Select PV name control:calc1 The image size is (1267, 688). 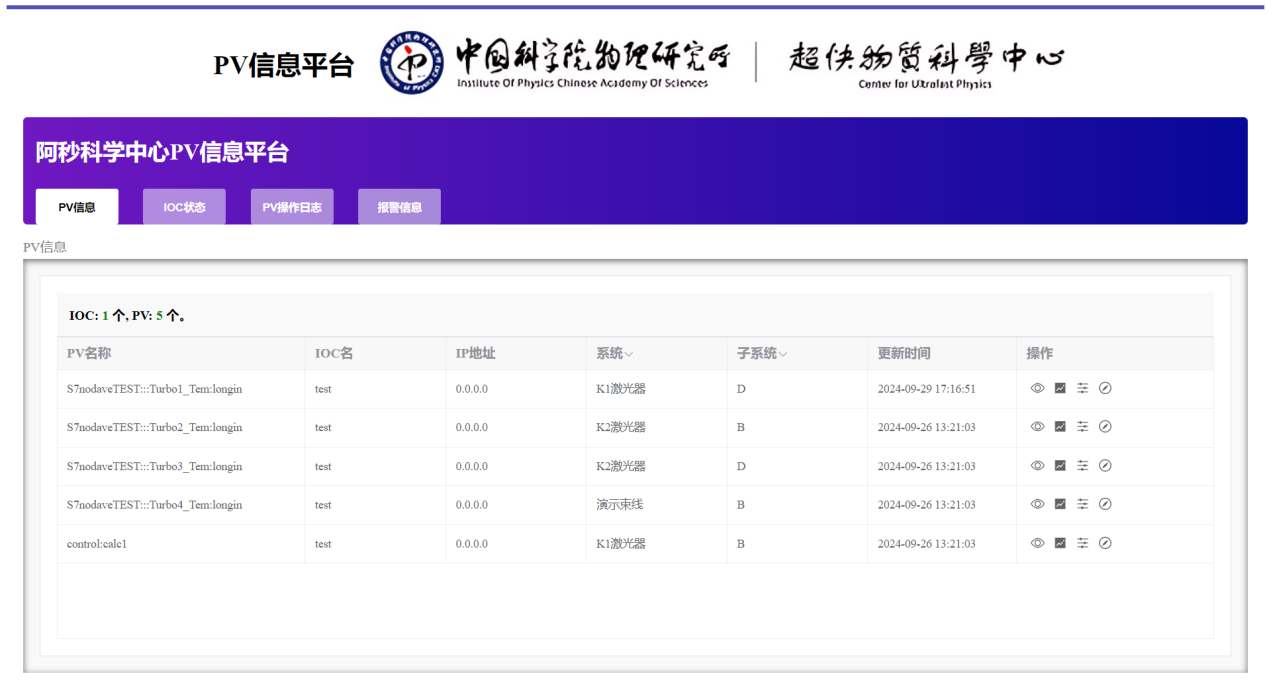(97, 544)
